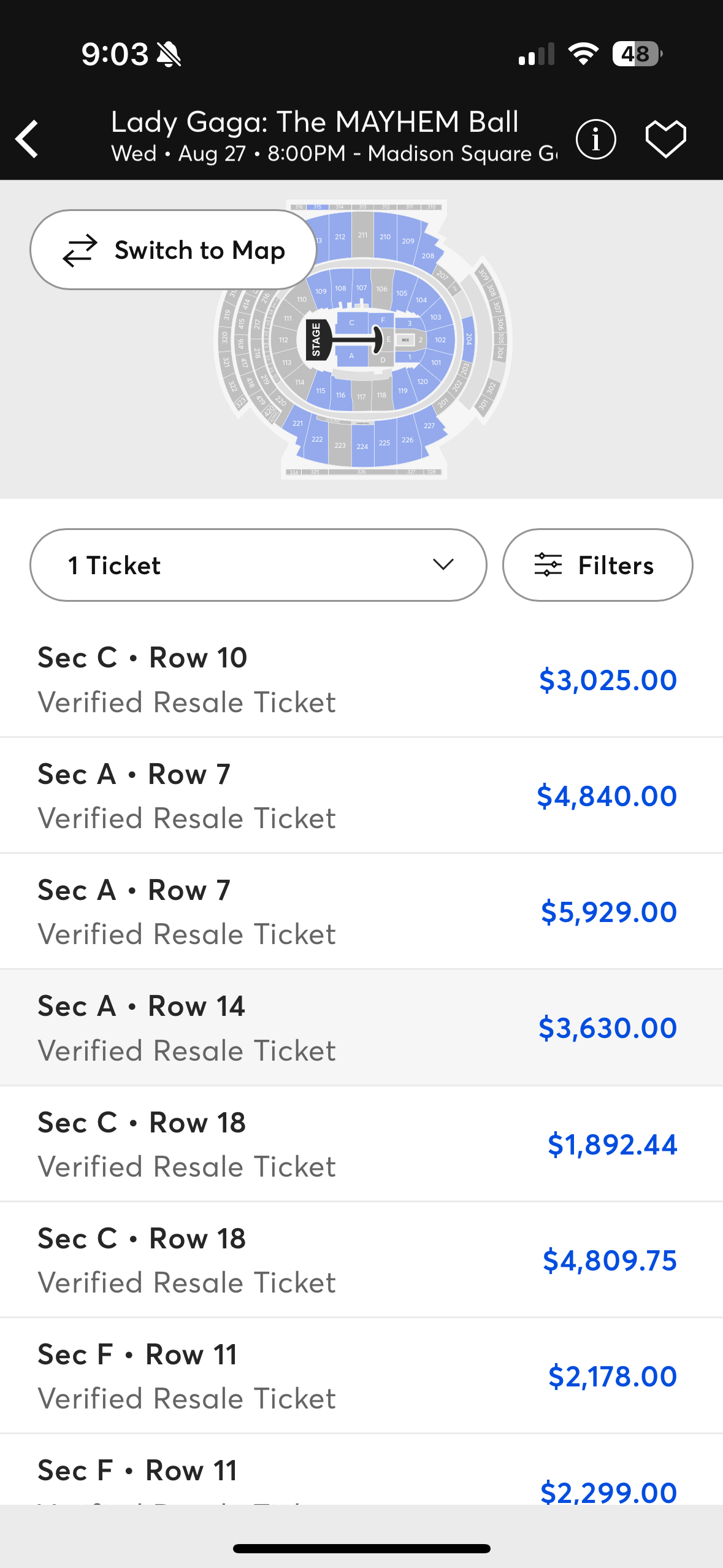
Task: Tap the swap arrows icon
Action: coord(80,250)
